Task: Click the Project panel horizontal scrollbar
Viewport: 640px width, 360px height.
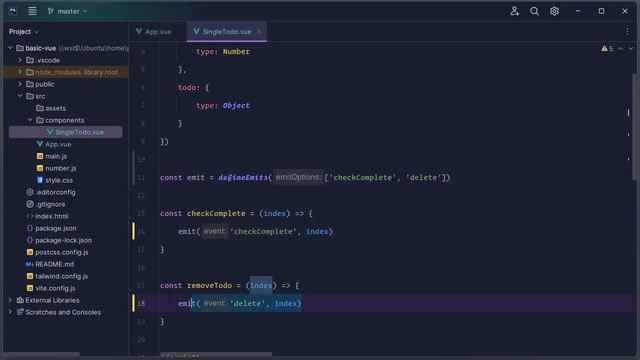Action: (42, 354)
